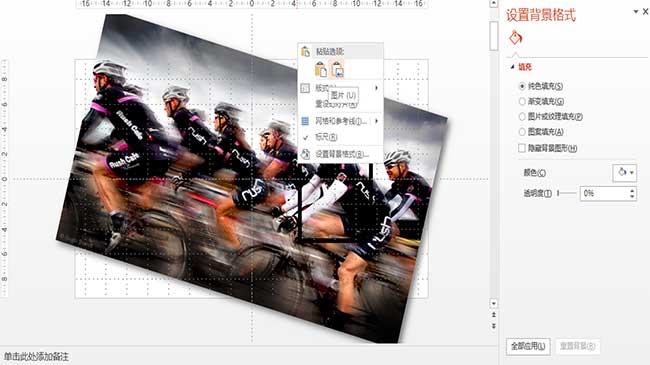
Task: Click the Apply to All (全部应用) button
Action: tap(528, 346)
